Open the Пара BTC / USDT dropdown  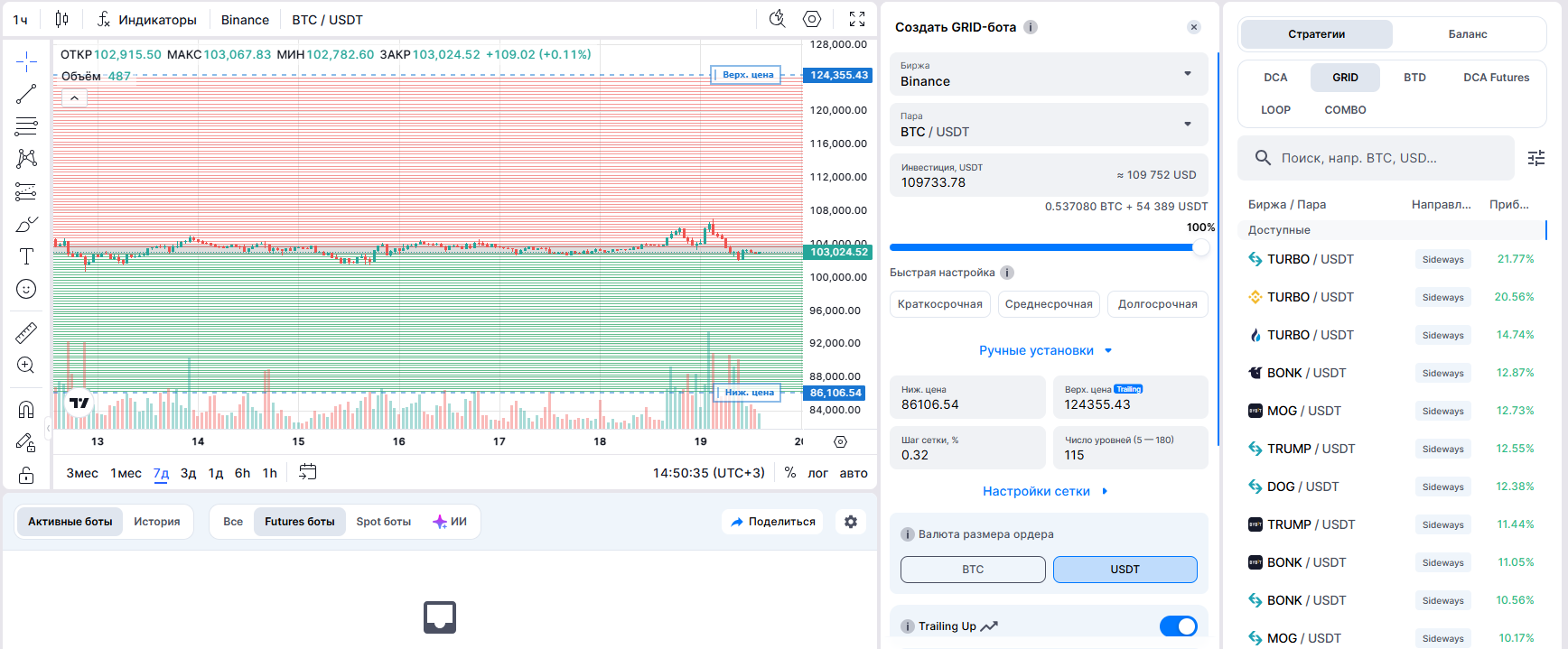click(x=1049, y=125)
